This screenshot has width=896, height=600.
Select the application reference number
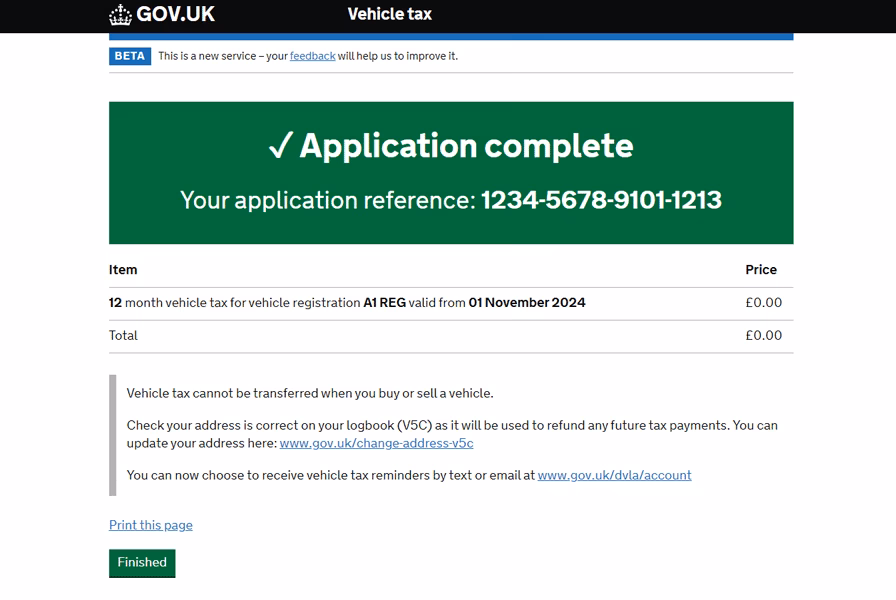(600, 200)
